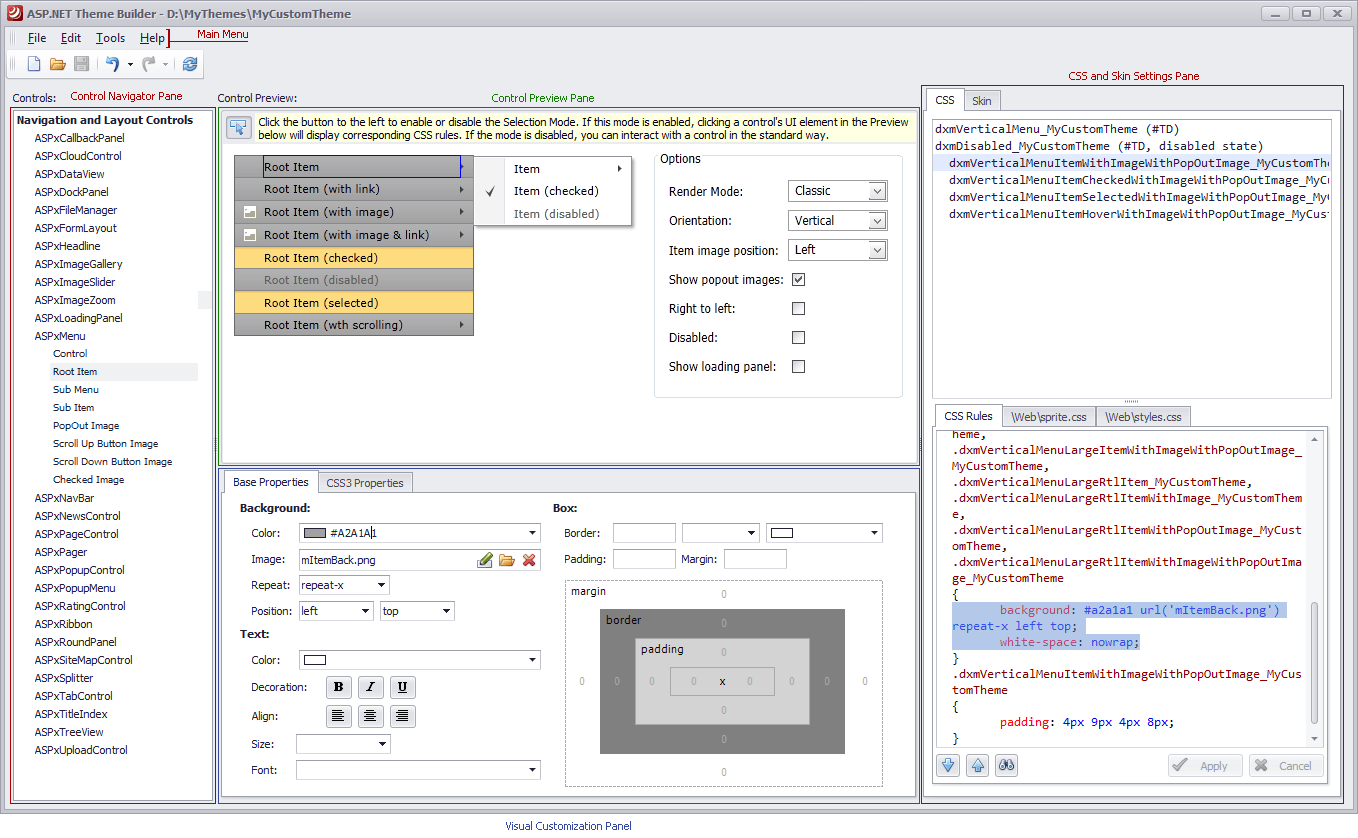Viewport: 1358px width, 838px height.
Task: Switch to the Skin tab
Action: [982, 101]
